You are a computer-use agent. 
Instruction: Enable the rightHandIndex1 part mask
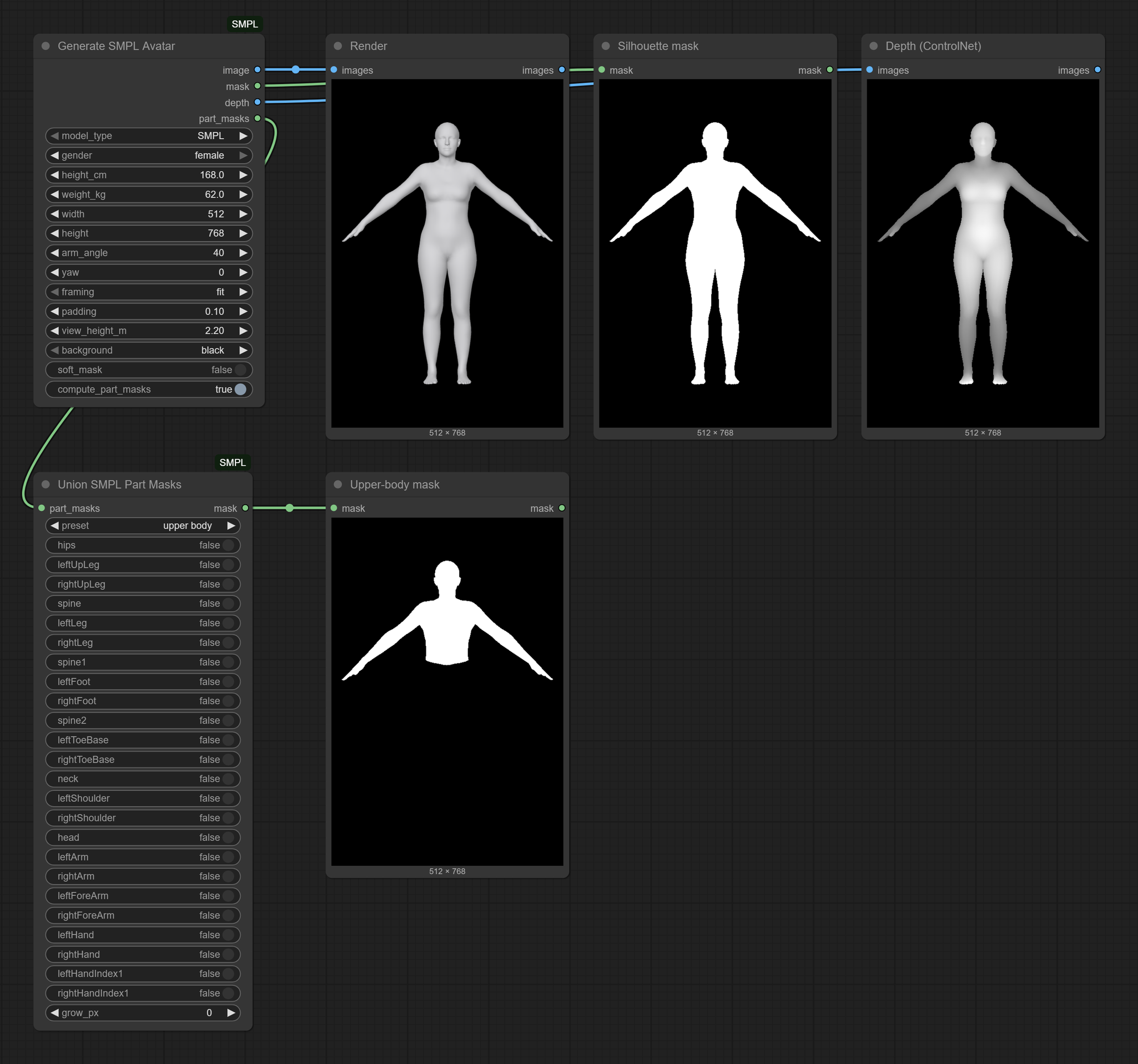point(143,993)
